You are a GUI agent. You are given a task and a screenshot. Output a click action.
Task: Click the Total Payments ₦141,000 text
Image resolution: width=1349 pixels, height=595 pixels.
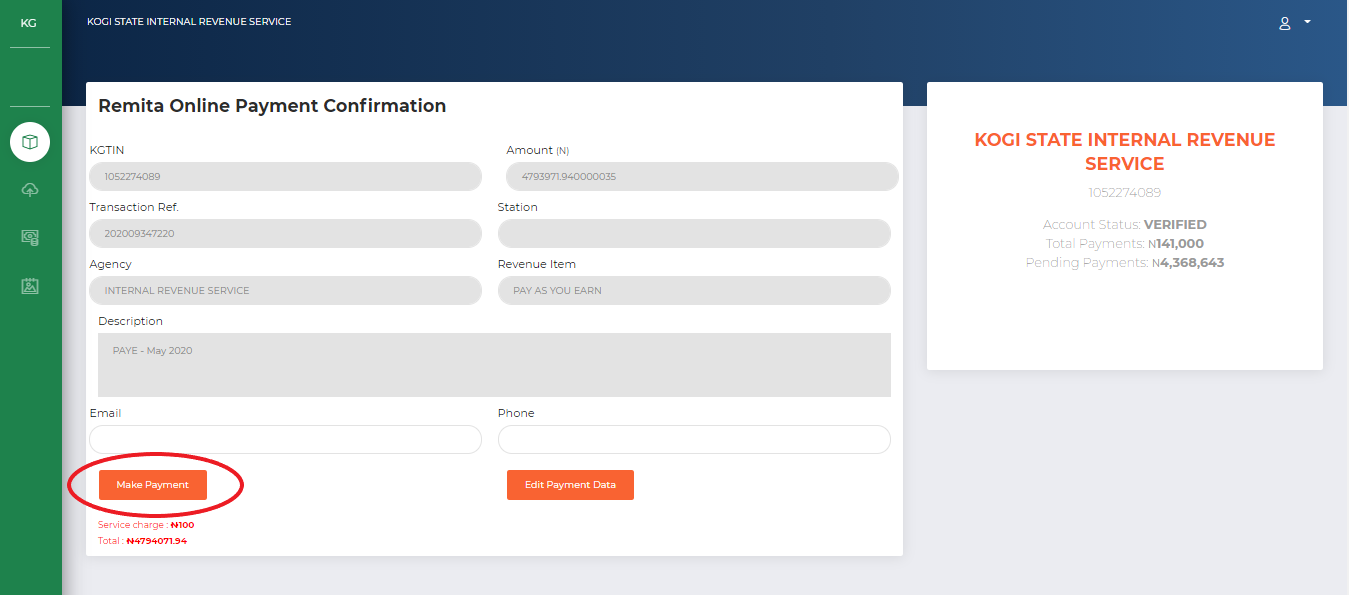1125,244
